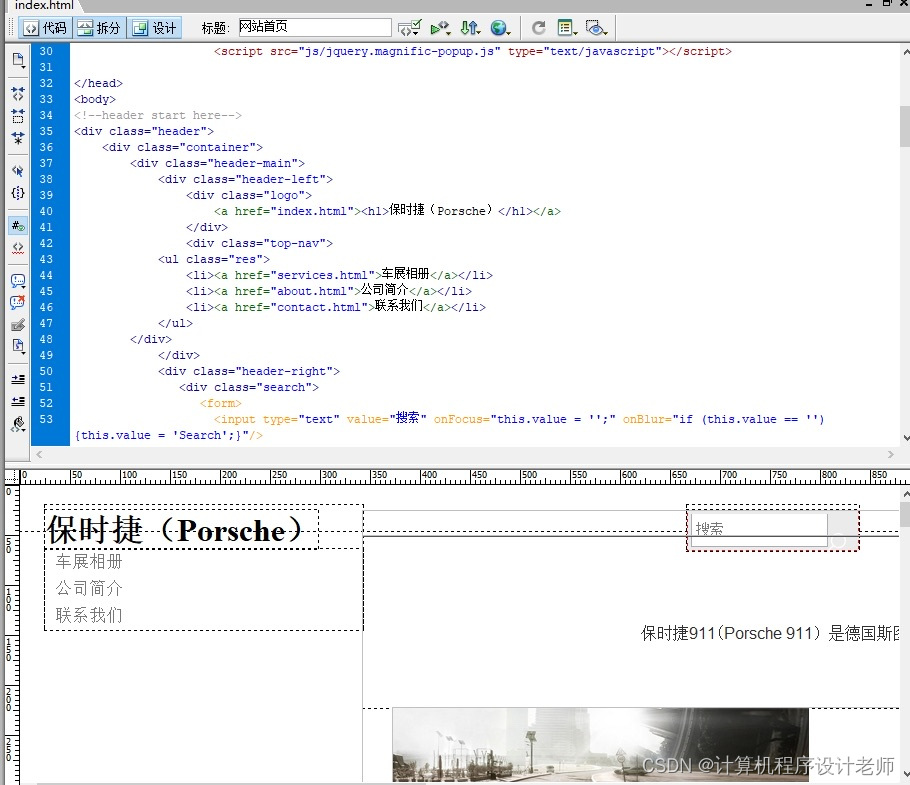Switch to Design view (设计)

pyautogui.click(x=154, y=28)
